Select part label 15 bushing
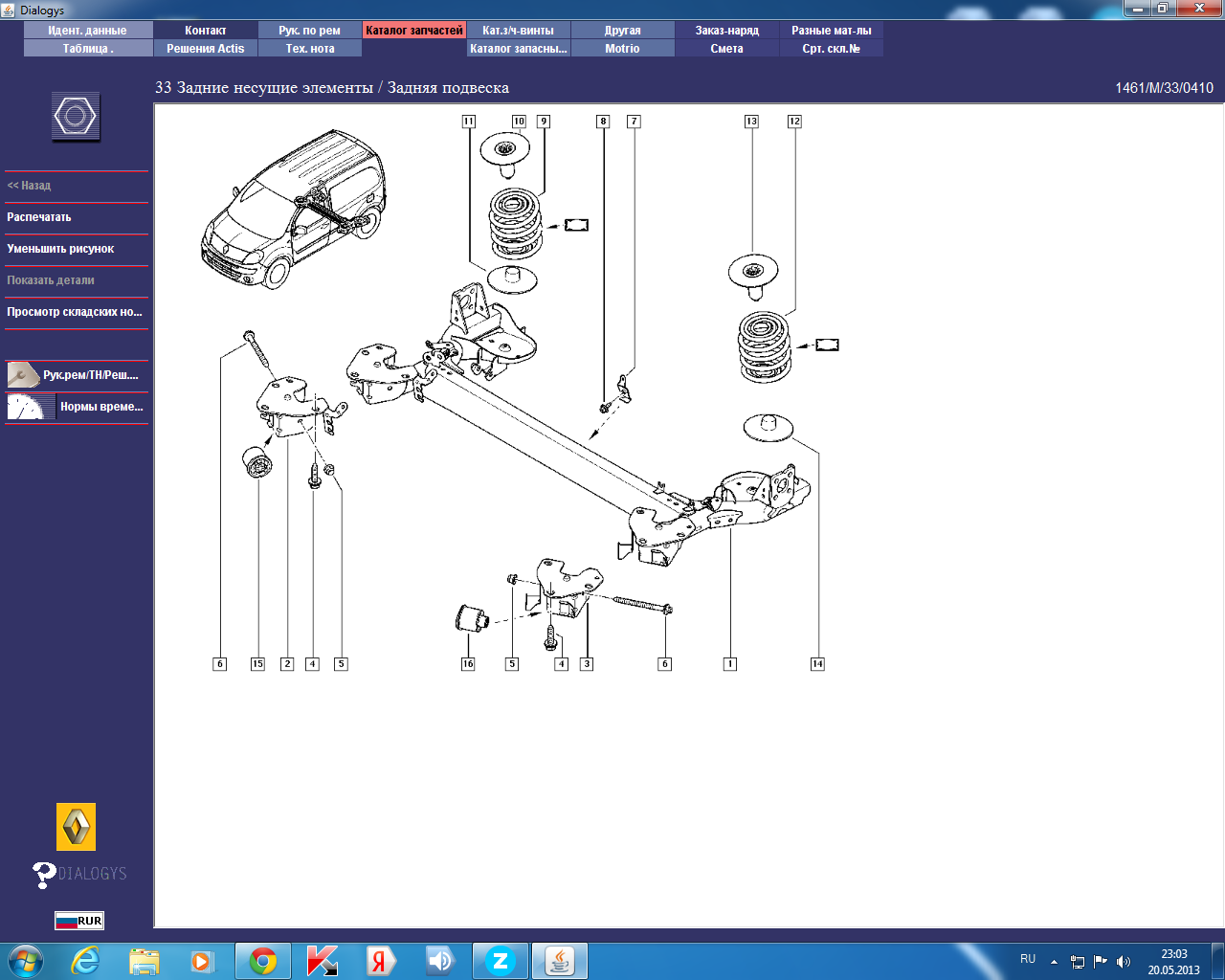 pos(257,663)
